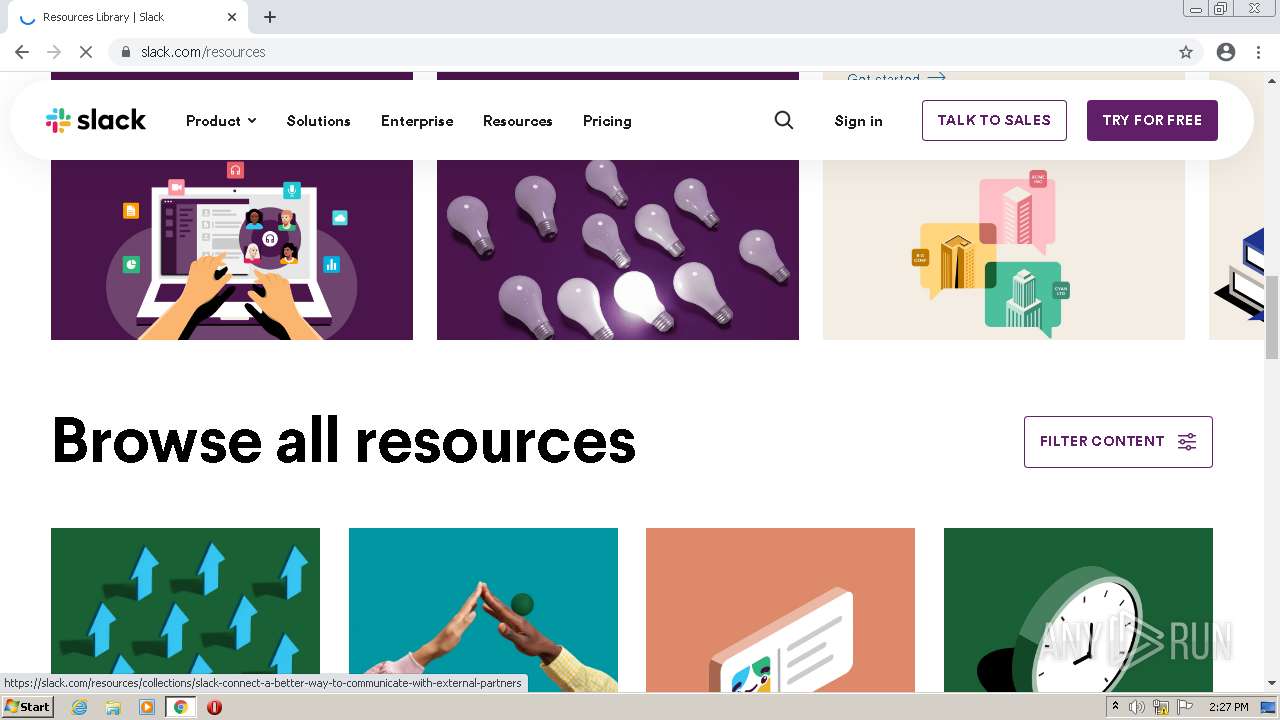Click the TALK TO SALES button
1280x720 pixels.
994,120
